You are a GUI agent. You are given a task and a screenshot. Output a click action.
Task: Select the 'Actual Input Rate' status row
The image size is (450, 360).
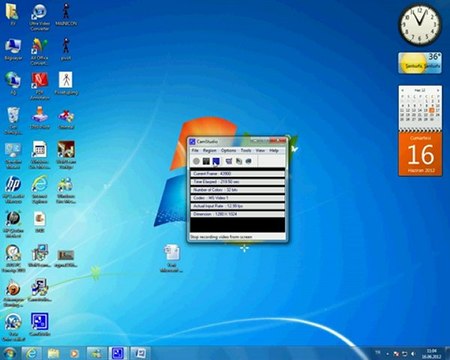(x=238, y=206)
